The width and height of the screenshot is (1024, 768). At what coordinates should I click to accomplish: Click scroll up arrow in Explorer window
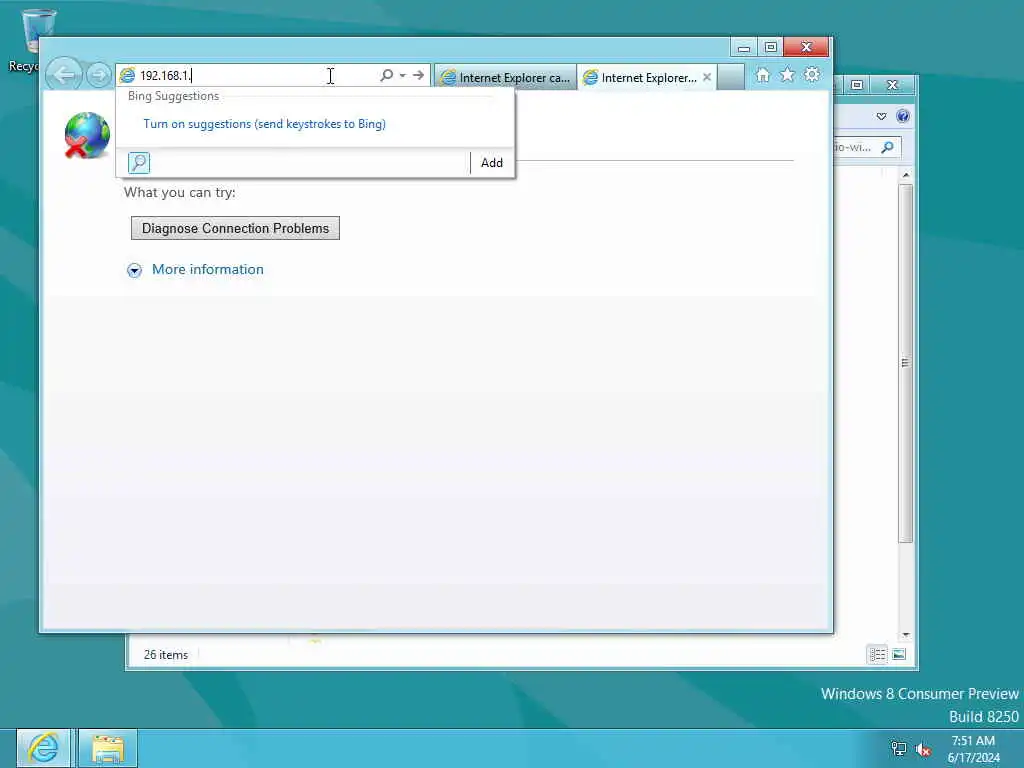pos(905,175)
